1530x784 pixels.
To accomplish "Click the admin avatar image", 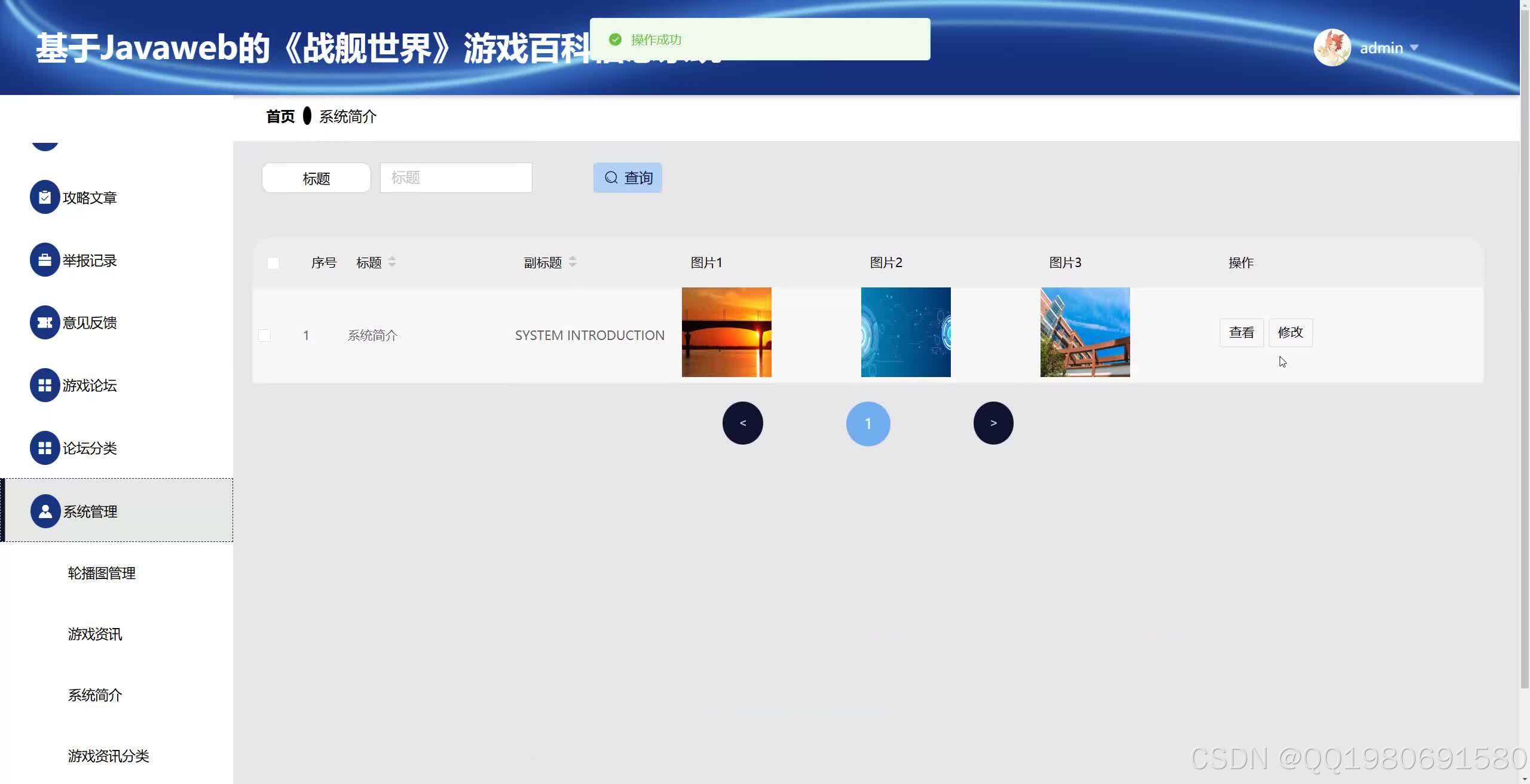I will coord(1332,47).
